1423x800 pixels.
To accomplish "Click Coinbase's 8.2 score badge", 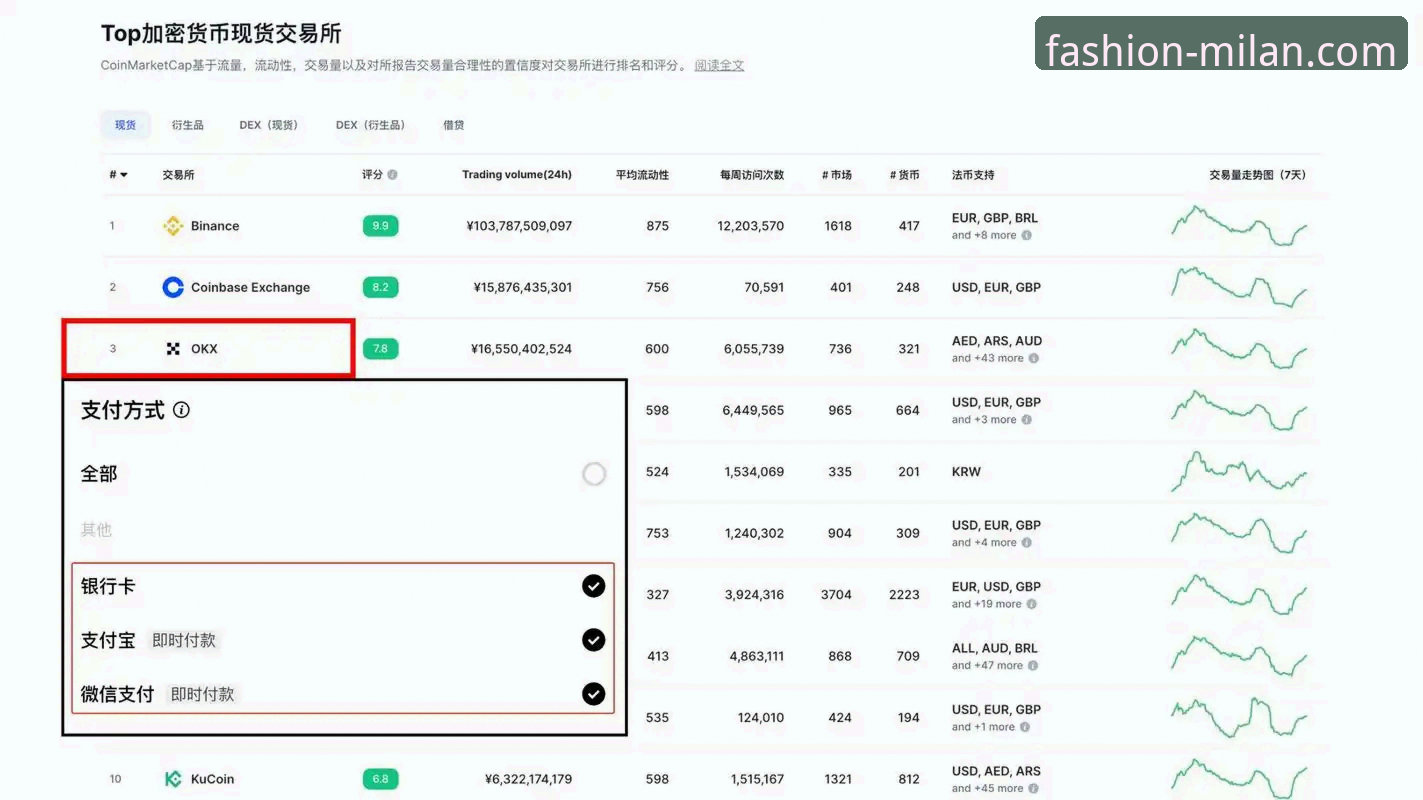I will click(x=380, y=287).
